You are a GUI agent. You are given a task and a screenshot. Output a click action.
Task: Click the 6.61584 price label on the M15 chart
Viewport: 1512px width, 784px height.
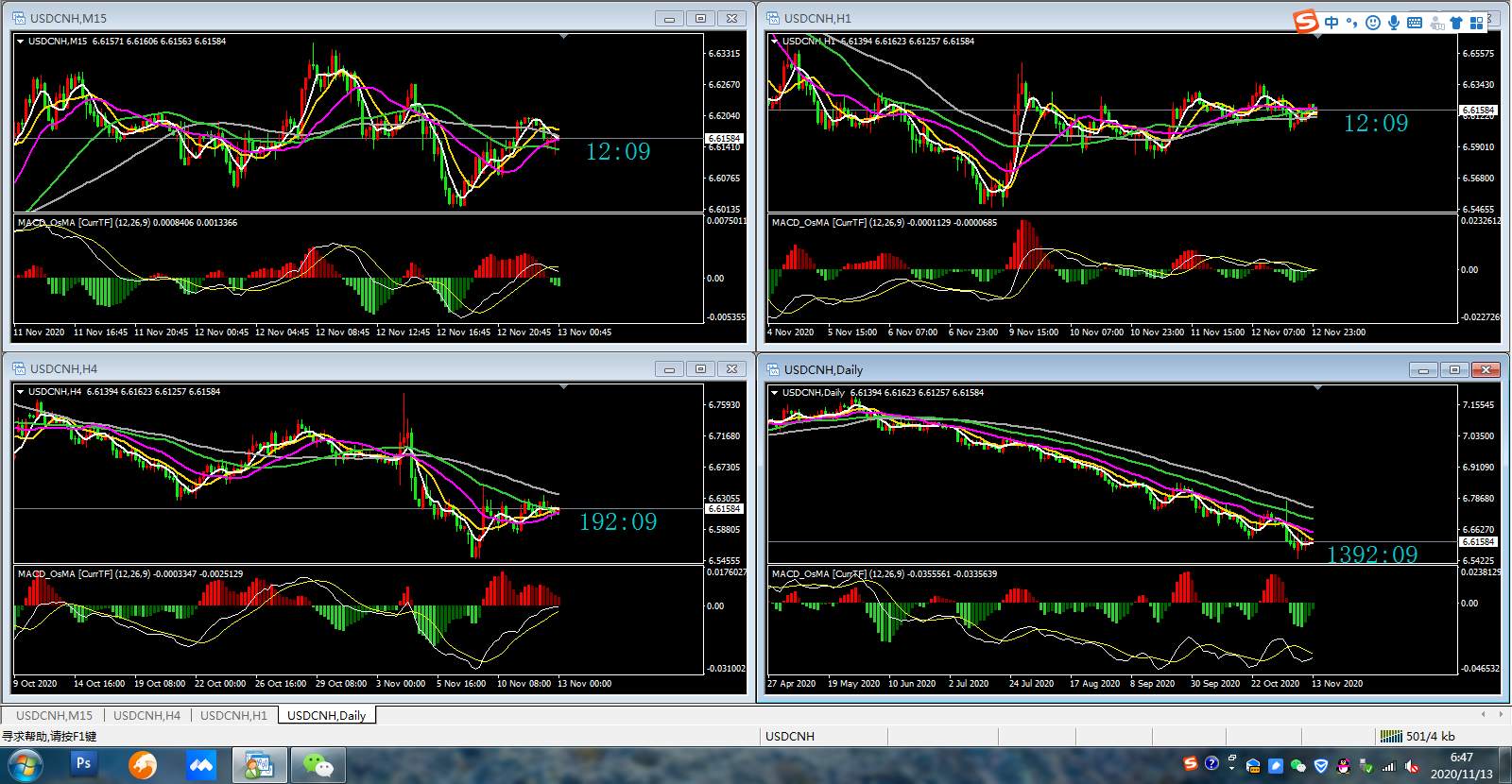pos(725,139)
